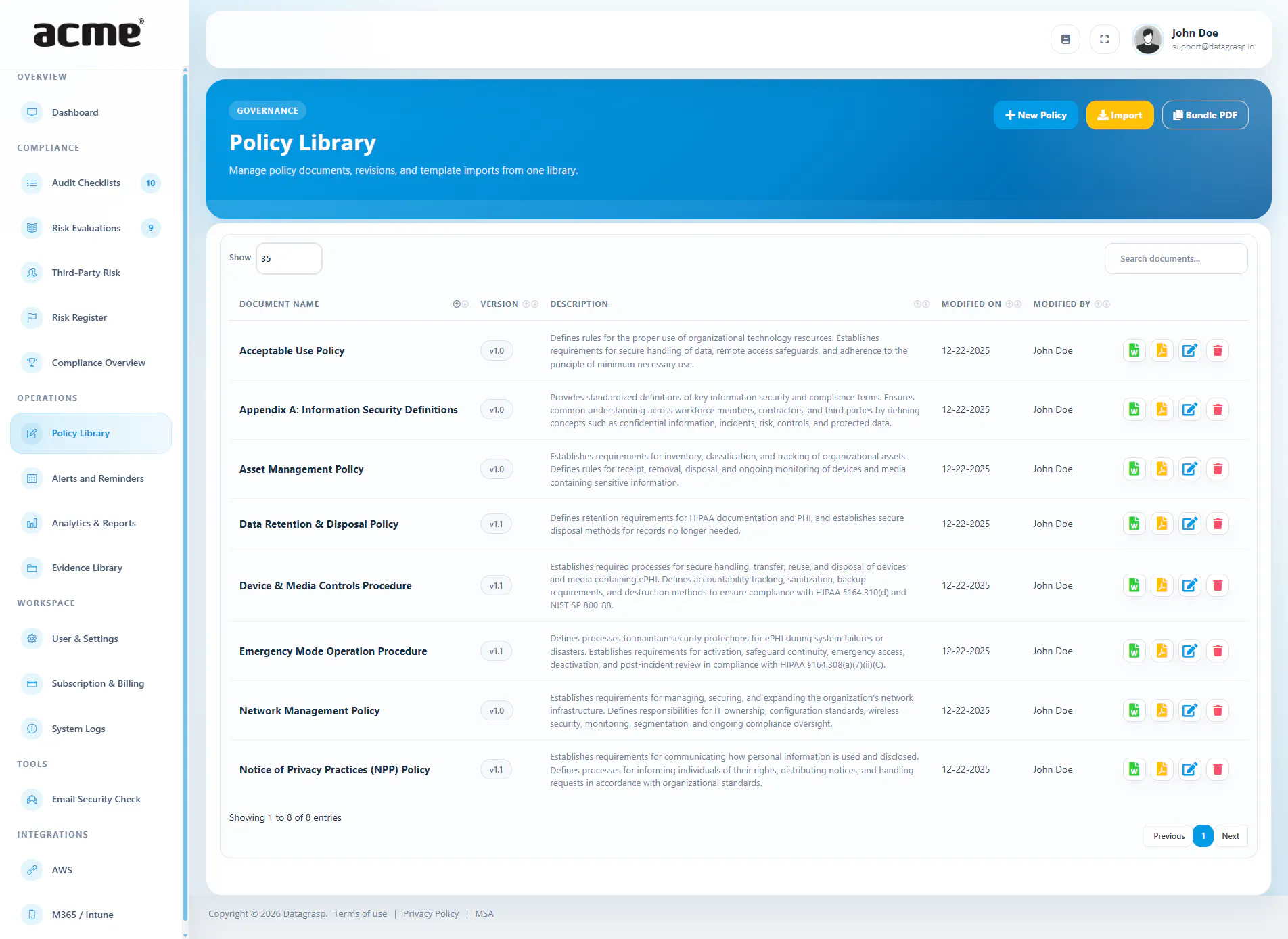Download Word file for Emergency Mode Operation Procedure
The width and height of the screenshot is (1288, 939).
point(1134,651)
